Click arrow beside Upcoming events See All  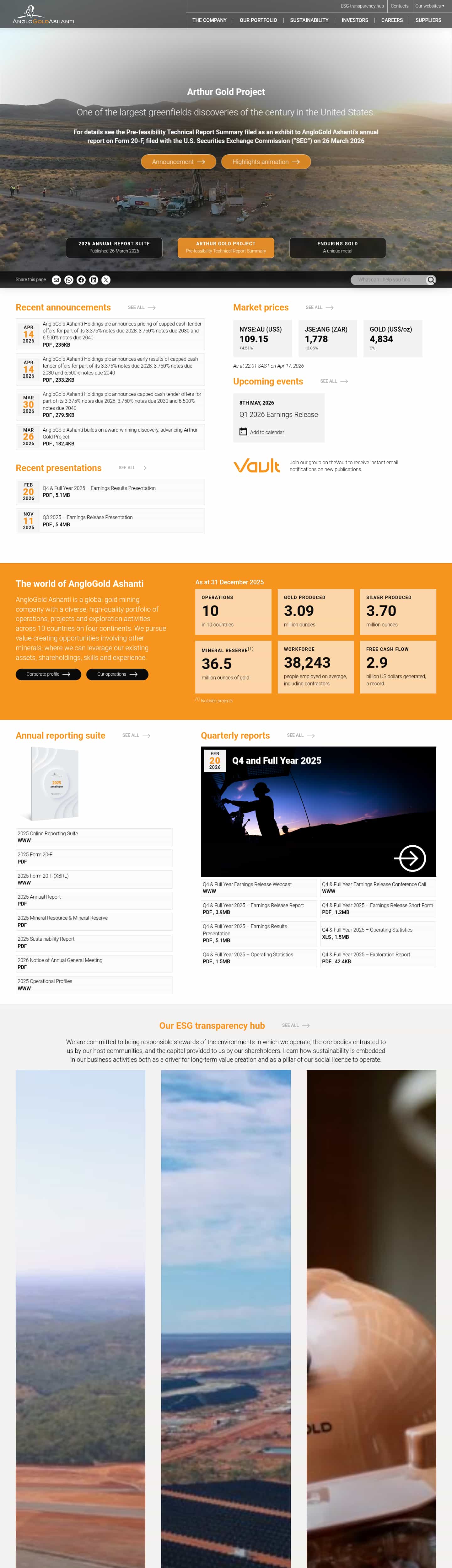344,382
